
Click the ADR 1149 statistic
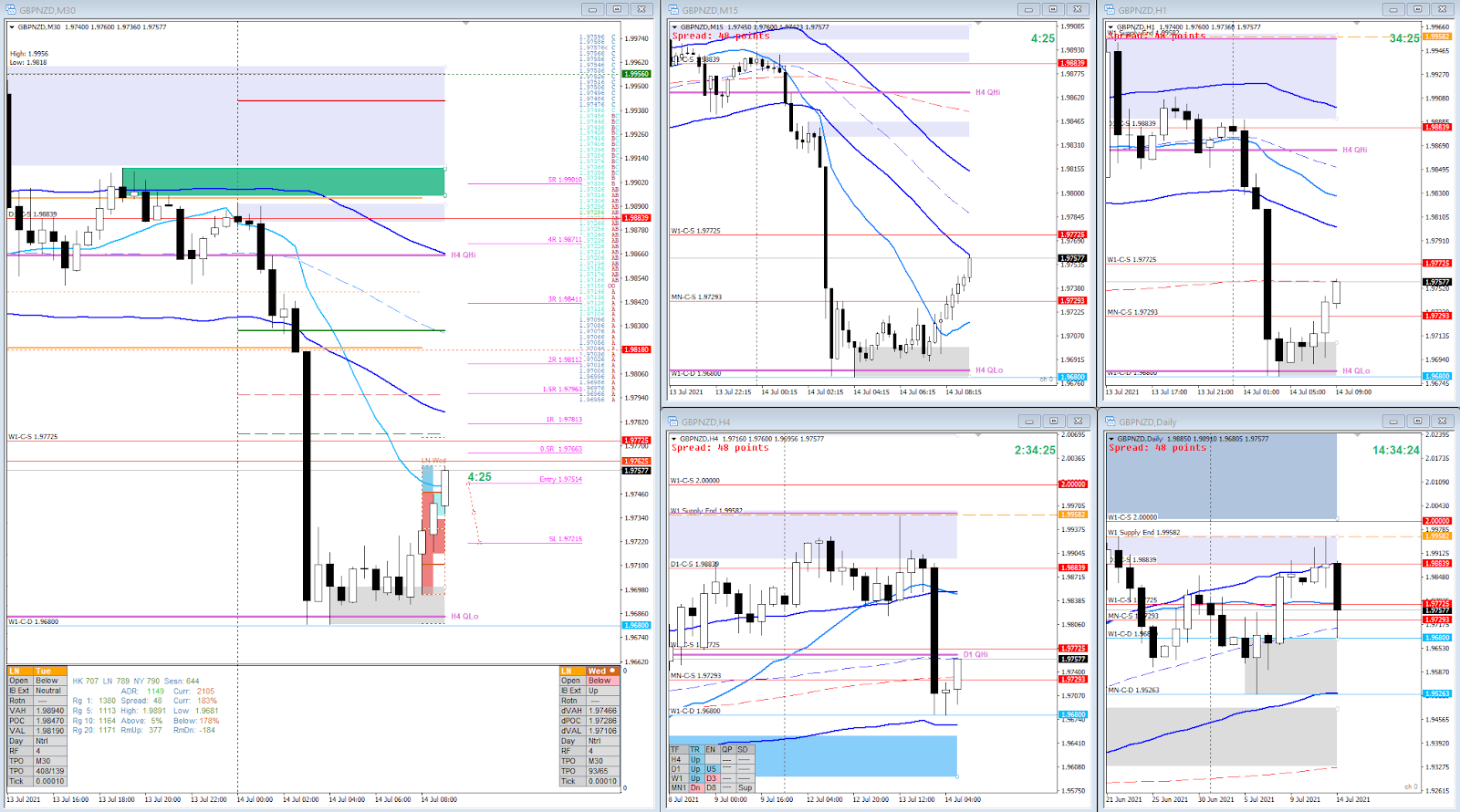point(143,691)
